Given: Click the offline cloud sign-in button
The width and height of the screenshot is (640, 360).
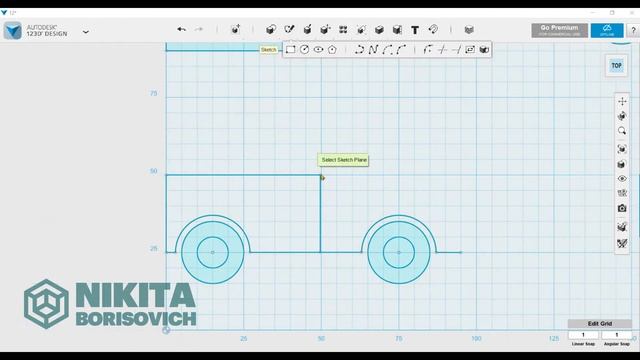Looking at the screenshot, I should click(x=607, y=30).
